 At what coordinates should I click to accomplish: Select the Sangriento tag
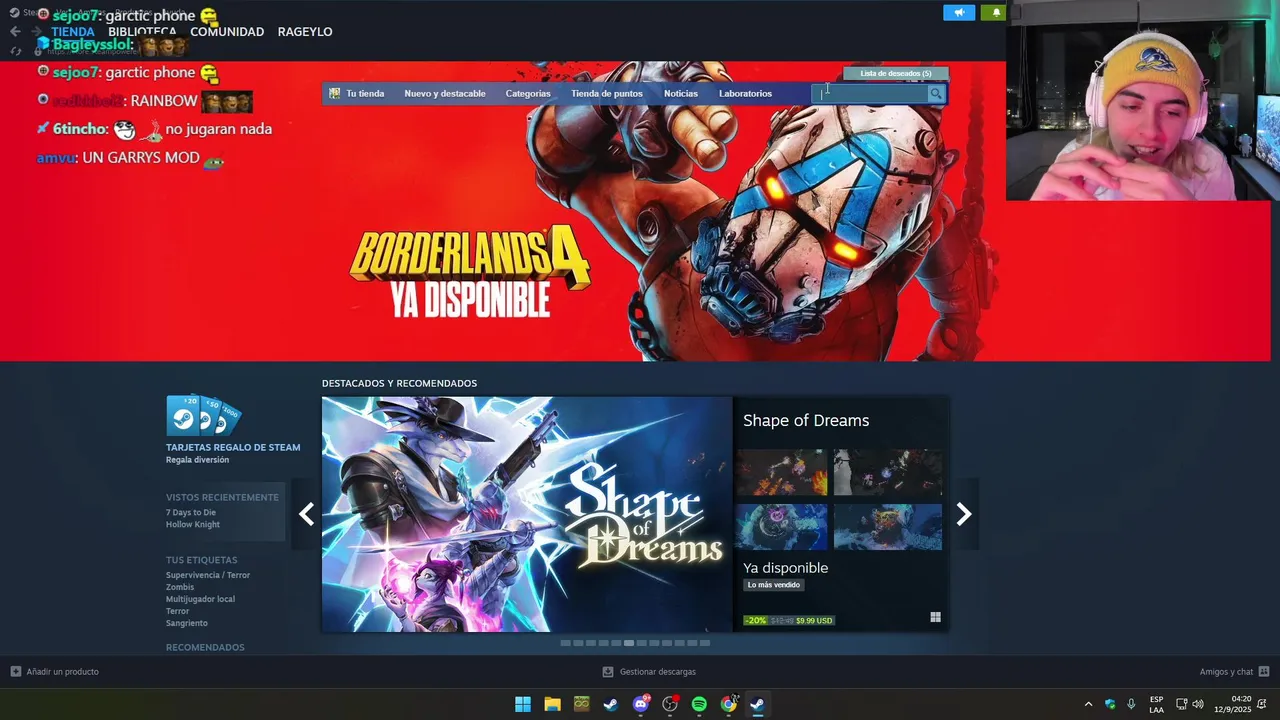(x=187, y=623)
